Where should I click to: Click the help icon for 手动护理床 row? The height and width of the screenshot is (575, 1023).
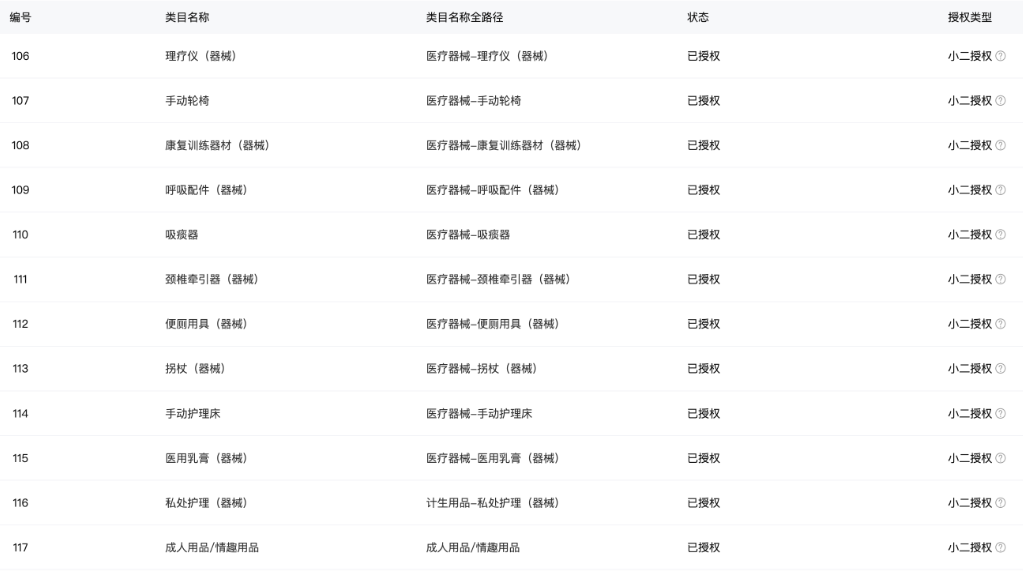coord(1000,414)
